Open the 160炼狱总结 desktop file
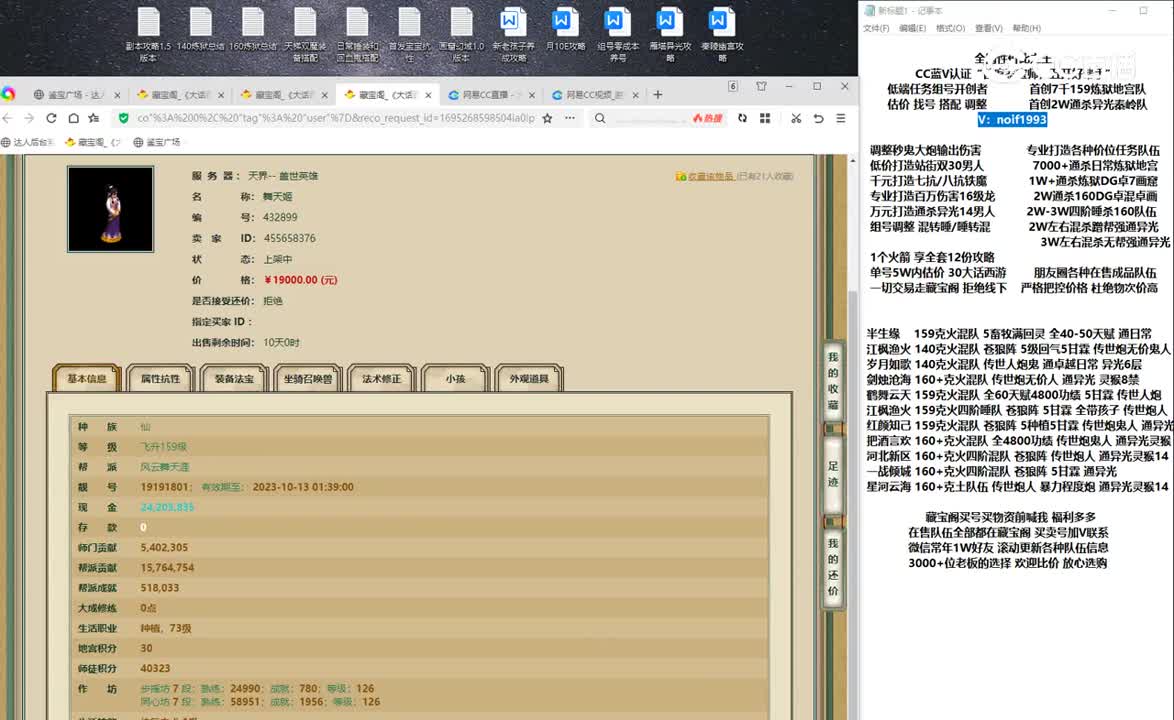Screen dimensions: 1174x720 point(252,30)
